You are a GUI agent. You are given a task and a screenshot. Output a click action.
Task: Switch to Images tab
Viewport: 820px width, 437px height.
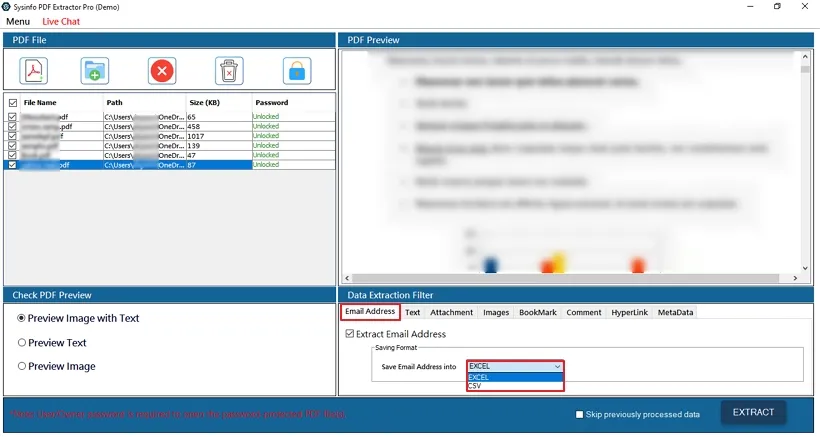click(x=496, y=313)
